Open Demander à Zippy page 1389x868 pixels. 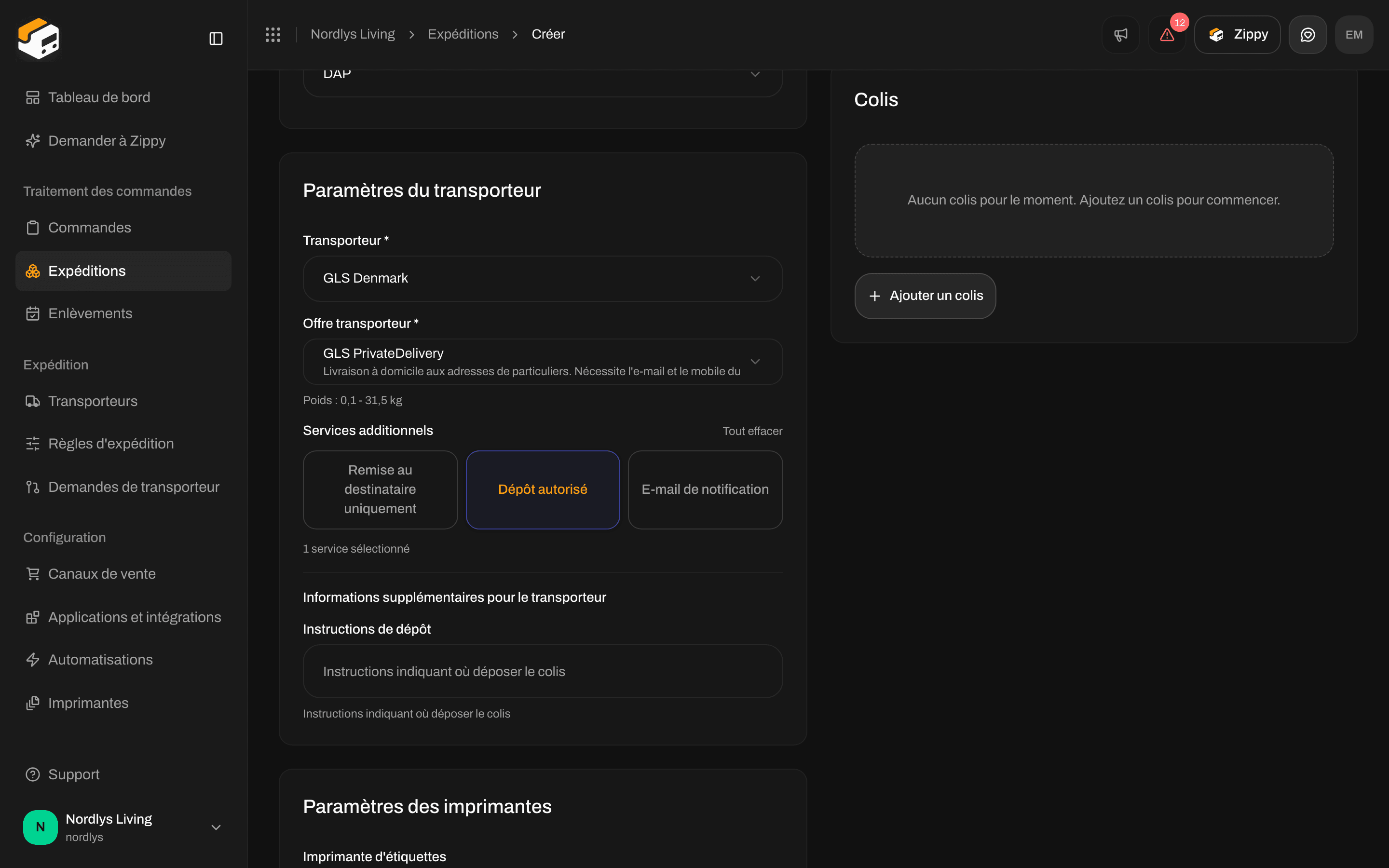(123, 141)
